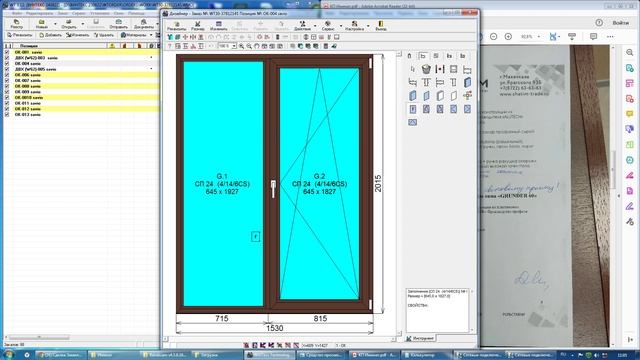640x360 pixels.
Task: Expand the designer Сервис dropdown arrow
Action: 340,26
